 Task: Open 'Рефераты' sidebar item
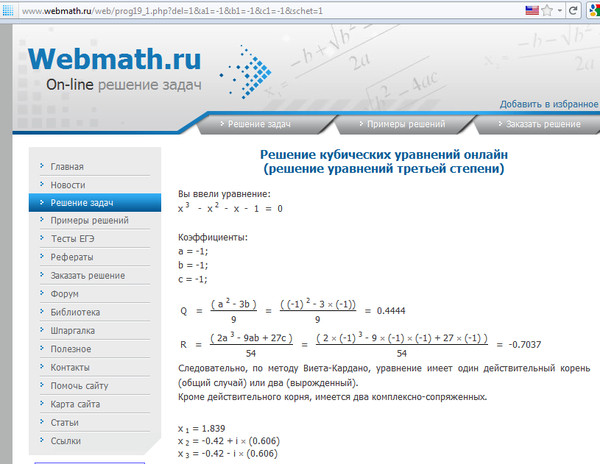(72, 257)
